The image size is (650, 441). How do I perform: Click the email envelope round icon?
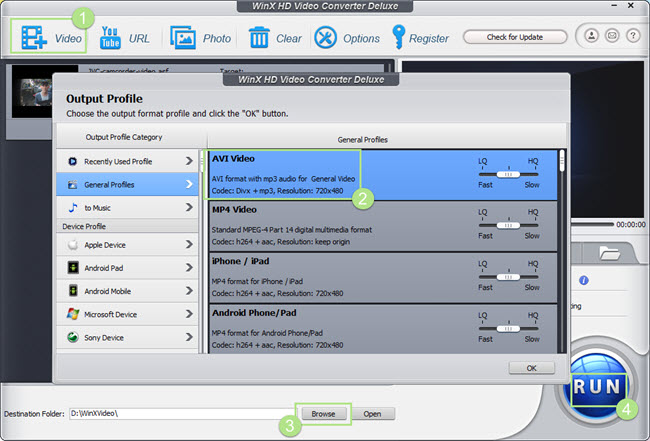(612, 36)
